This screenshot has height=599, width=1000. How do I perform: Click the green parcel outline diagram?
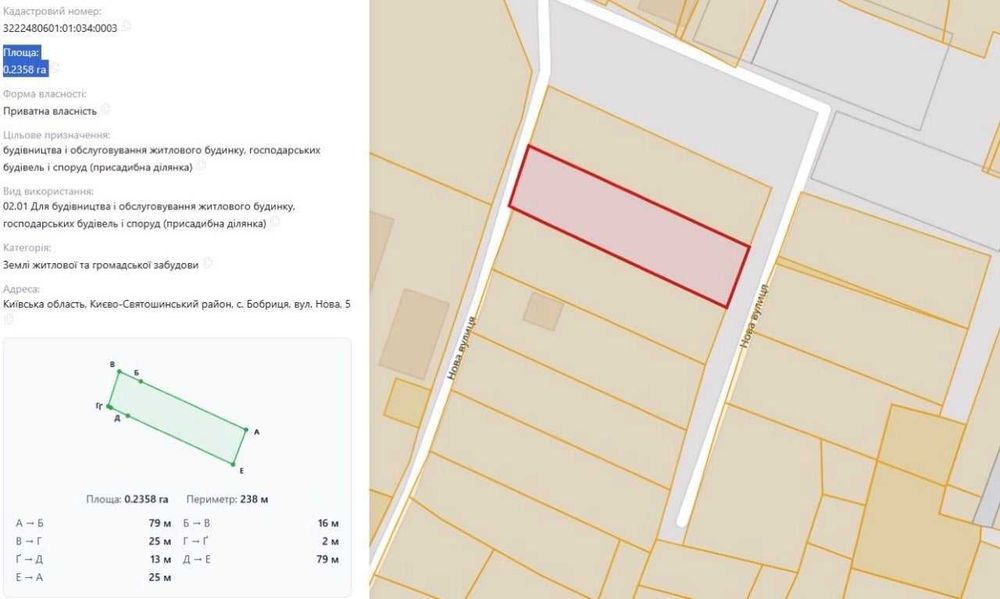[177, 417]
